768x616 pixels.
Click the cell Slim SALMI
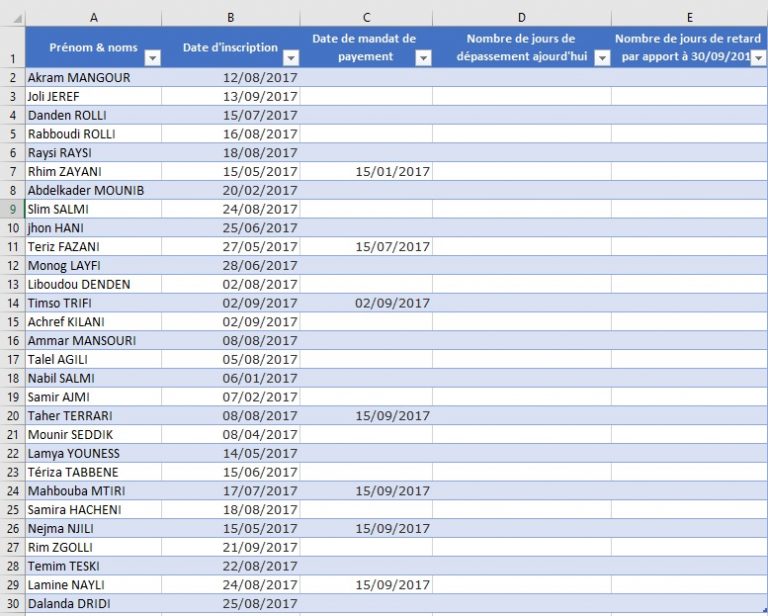[94, 209]
